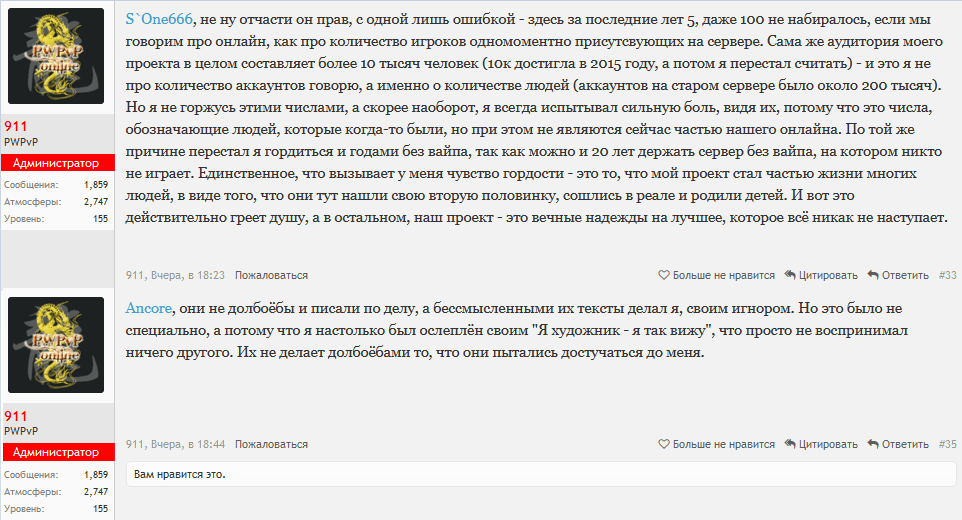Image resolution: width=962 pixels, height=520 pixels.
Task: Click the heart icon on post #33
Action: pyautogui.click(x=664, y=275)
